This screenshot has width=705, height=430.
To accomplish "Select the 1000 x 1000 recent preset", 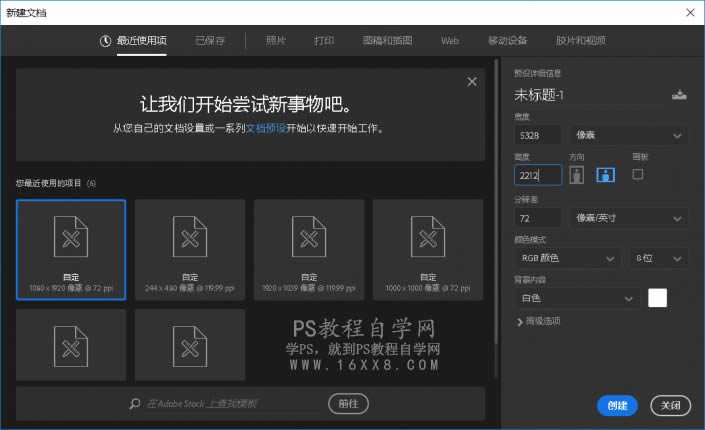I will click(x=427, y=249).
